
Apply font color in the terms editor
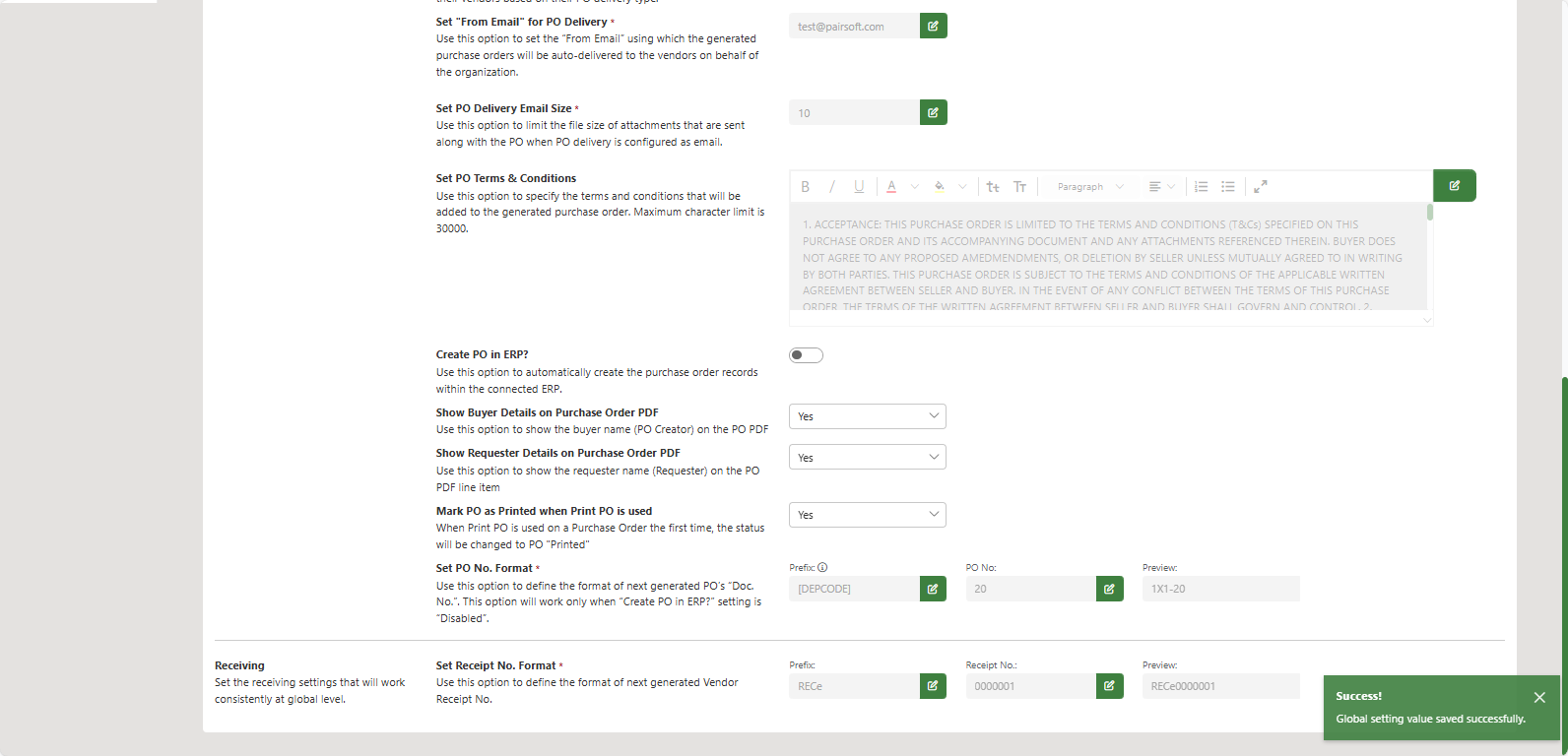pos(891,186)
